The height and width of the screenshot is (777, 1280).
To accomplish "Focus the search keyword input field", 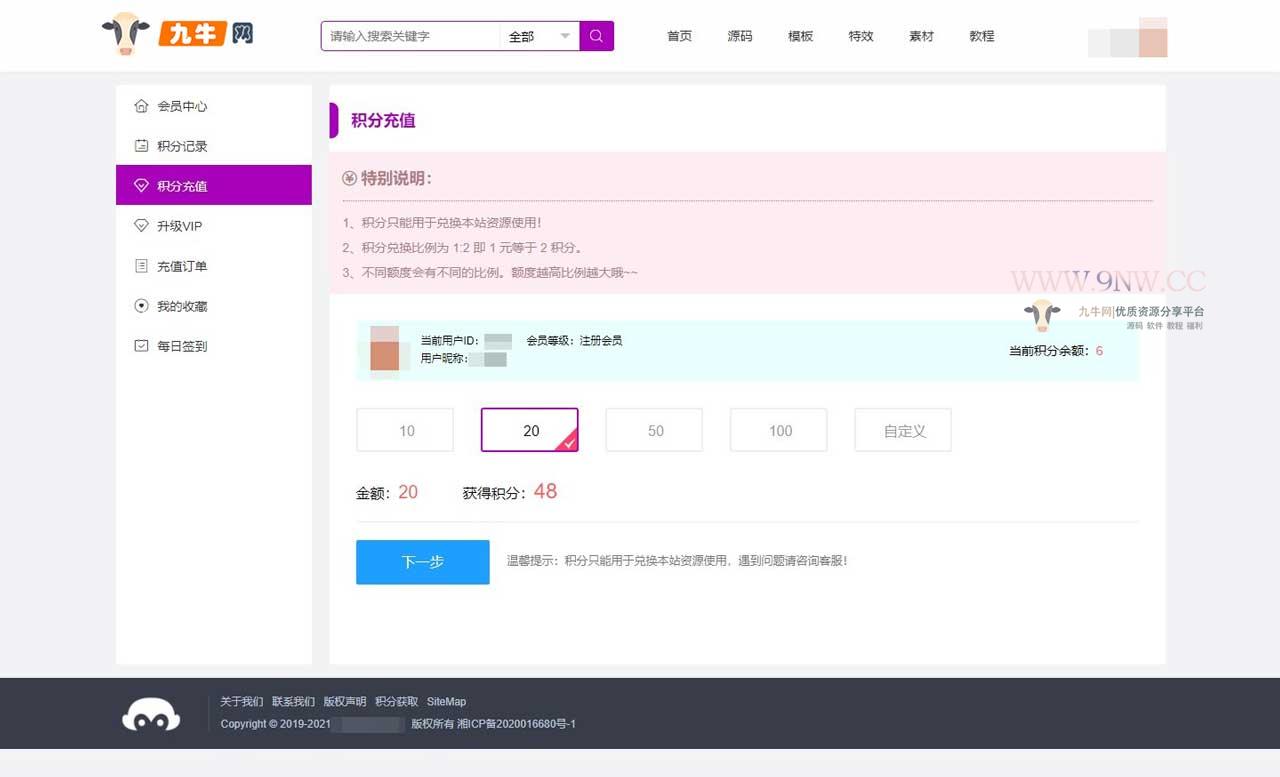I will 410,36.
